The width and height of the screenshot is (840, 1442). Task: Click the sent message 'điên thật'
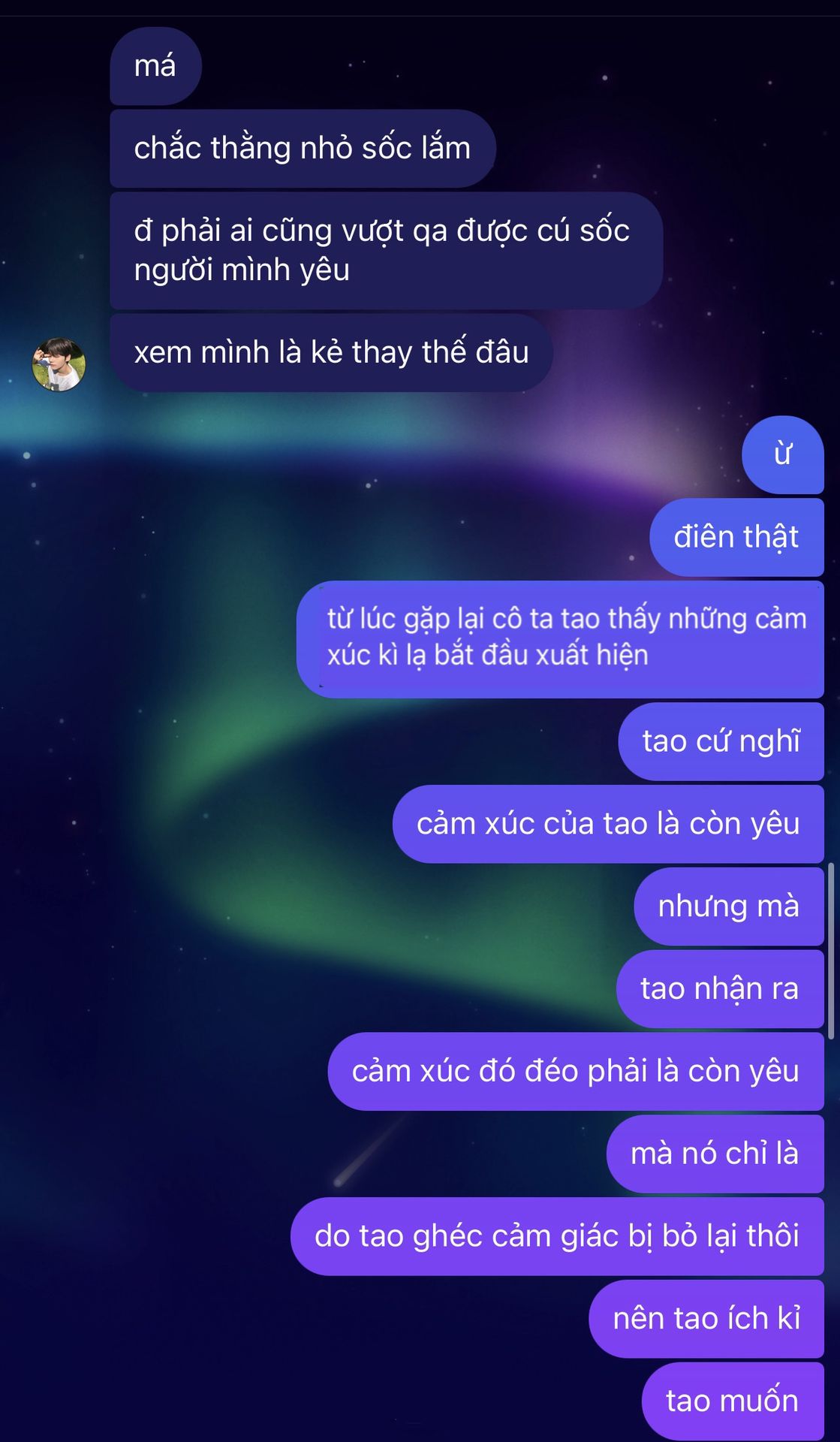tap(736, 537)
